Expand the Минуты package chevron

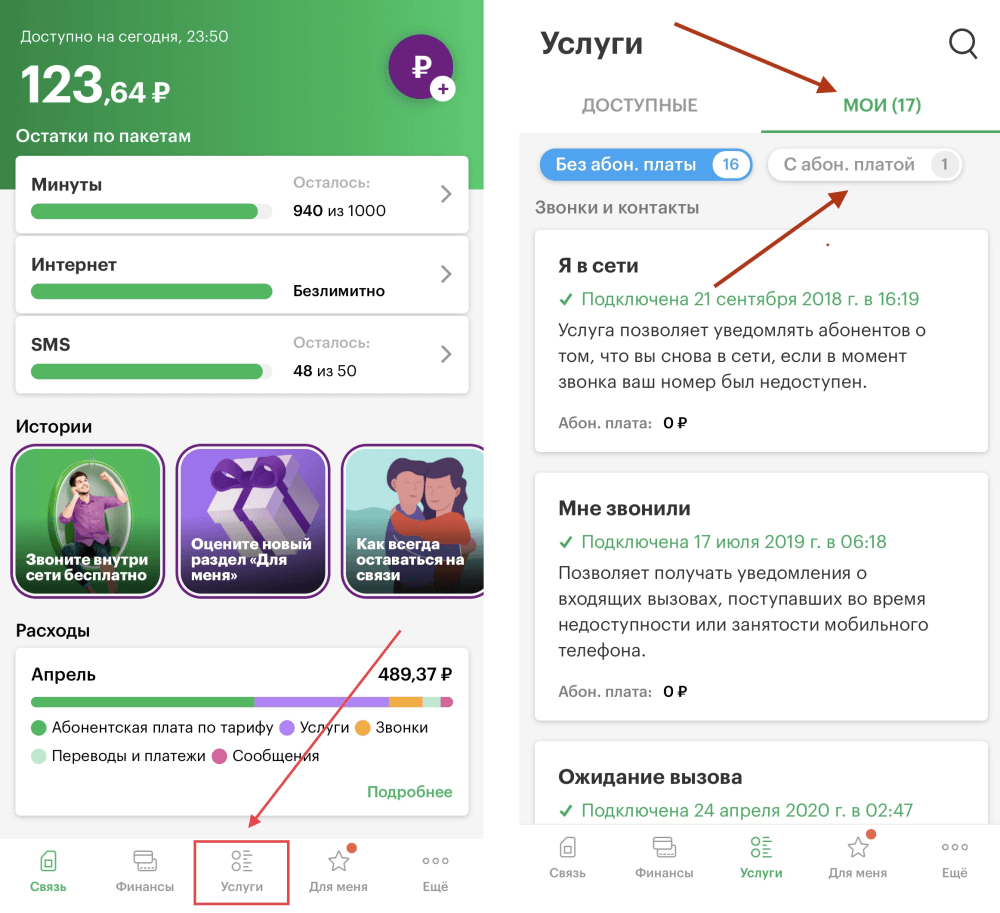[446, 194]
